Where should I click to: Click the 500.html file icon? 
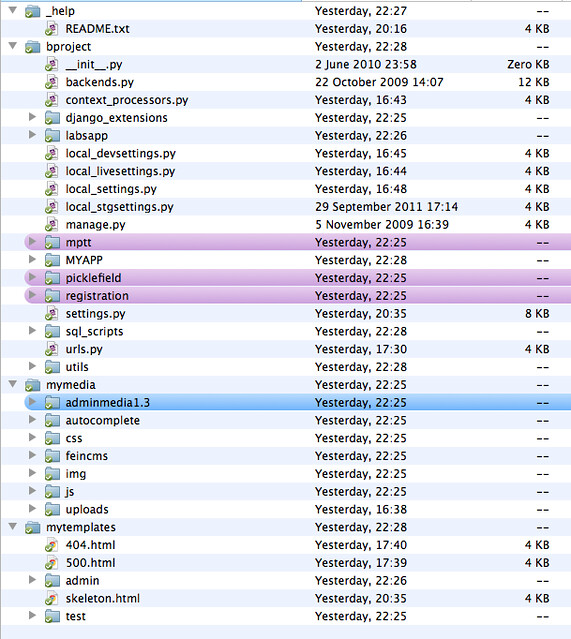click(x=52, y=563)
